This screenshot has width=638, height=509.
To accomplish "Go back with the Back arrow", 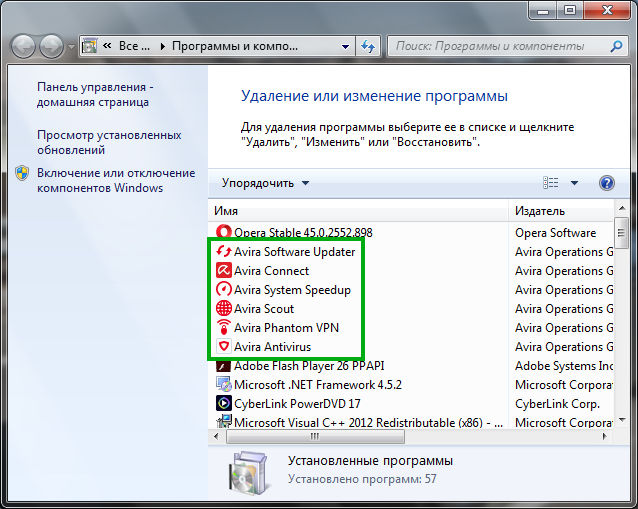I will (23, 47).
